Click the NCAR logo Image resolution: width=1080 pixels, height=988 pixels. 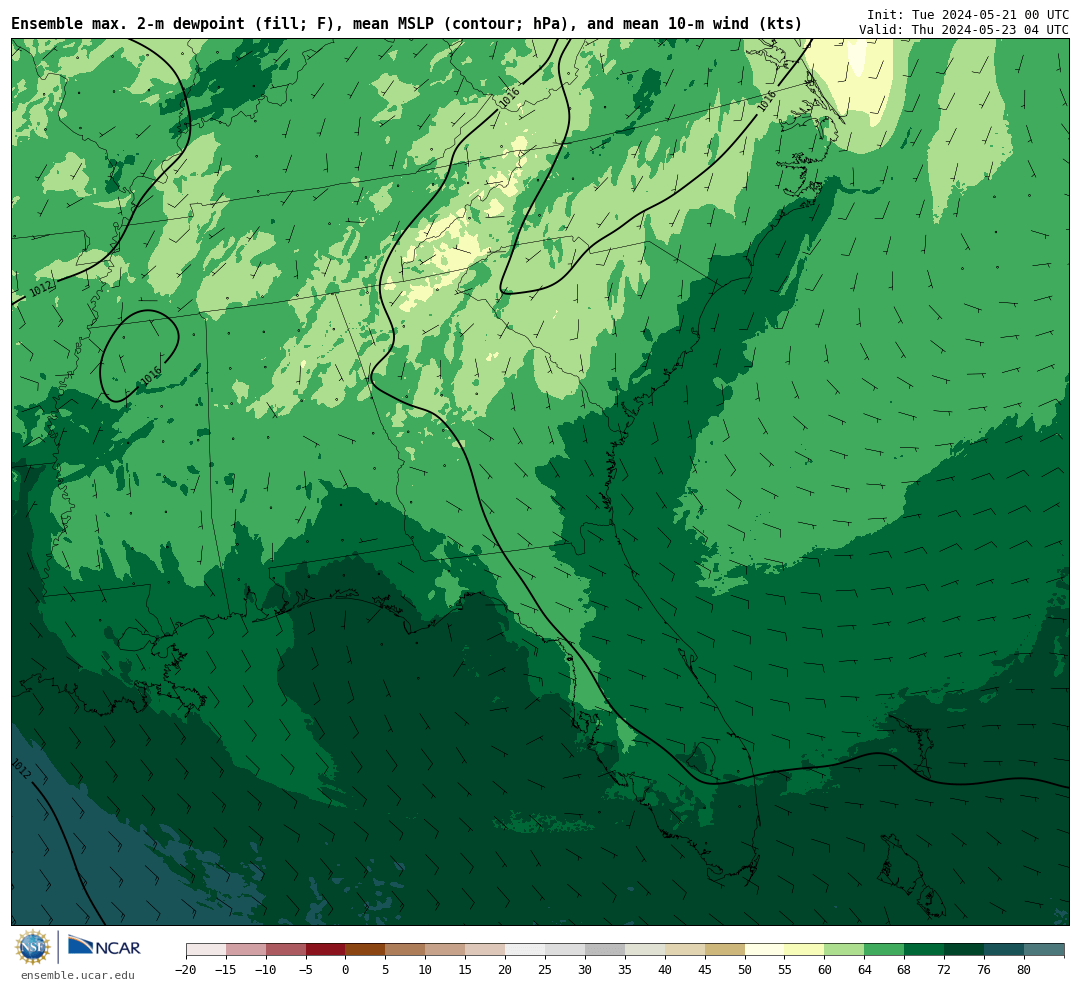pos(104,945)
